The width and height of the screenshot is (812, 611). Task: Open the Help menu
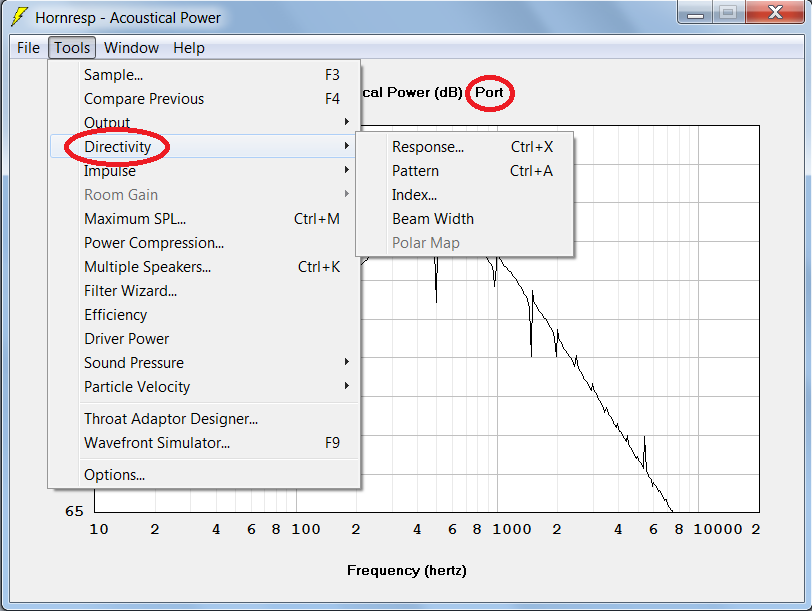(188, 48)
